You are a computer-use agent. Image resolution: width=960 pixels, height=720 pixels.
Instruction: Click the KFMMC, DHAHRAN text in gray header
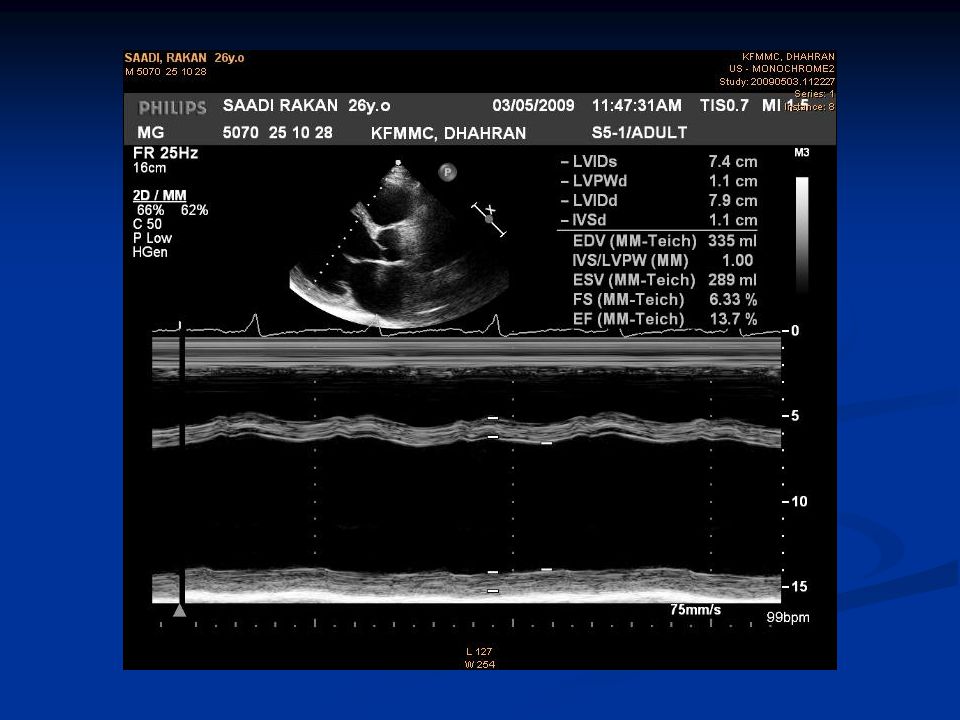(448, 133)
